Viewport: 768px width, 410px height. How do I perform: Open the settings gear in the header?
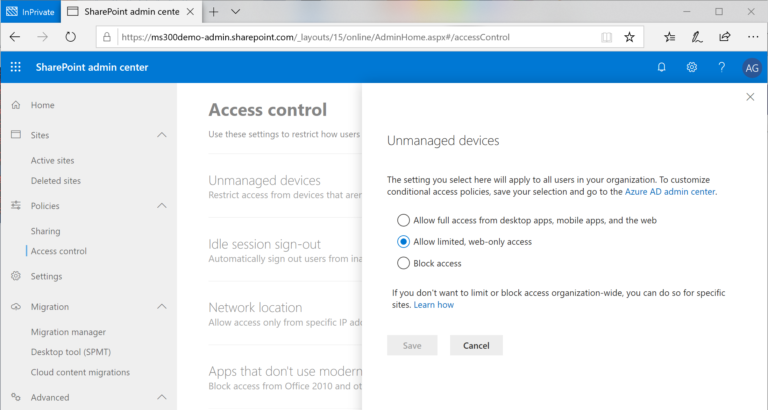[692, 67]
